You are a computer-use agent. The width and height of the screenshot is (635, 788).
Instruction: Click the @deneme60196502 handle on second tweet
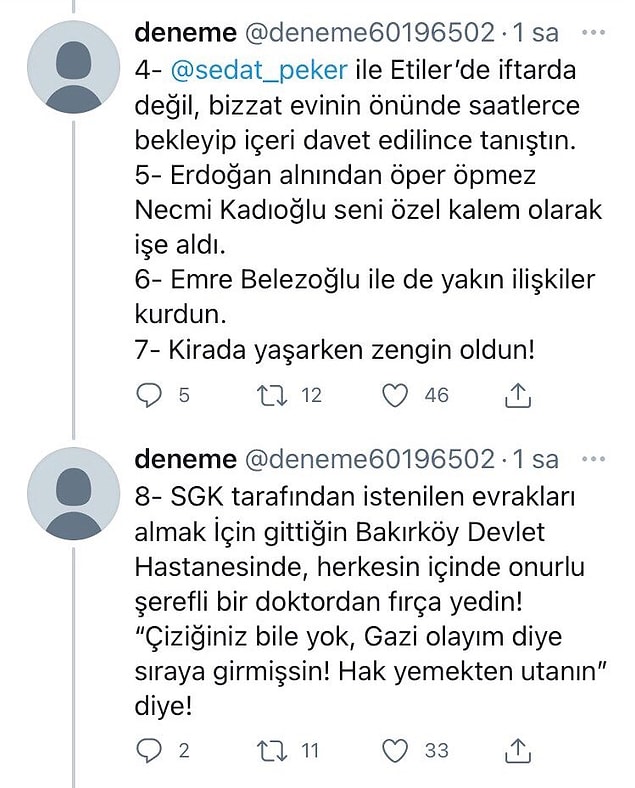coord(370,459)
